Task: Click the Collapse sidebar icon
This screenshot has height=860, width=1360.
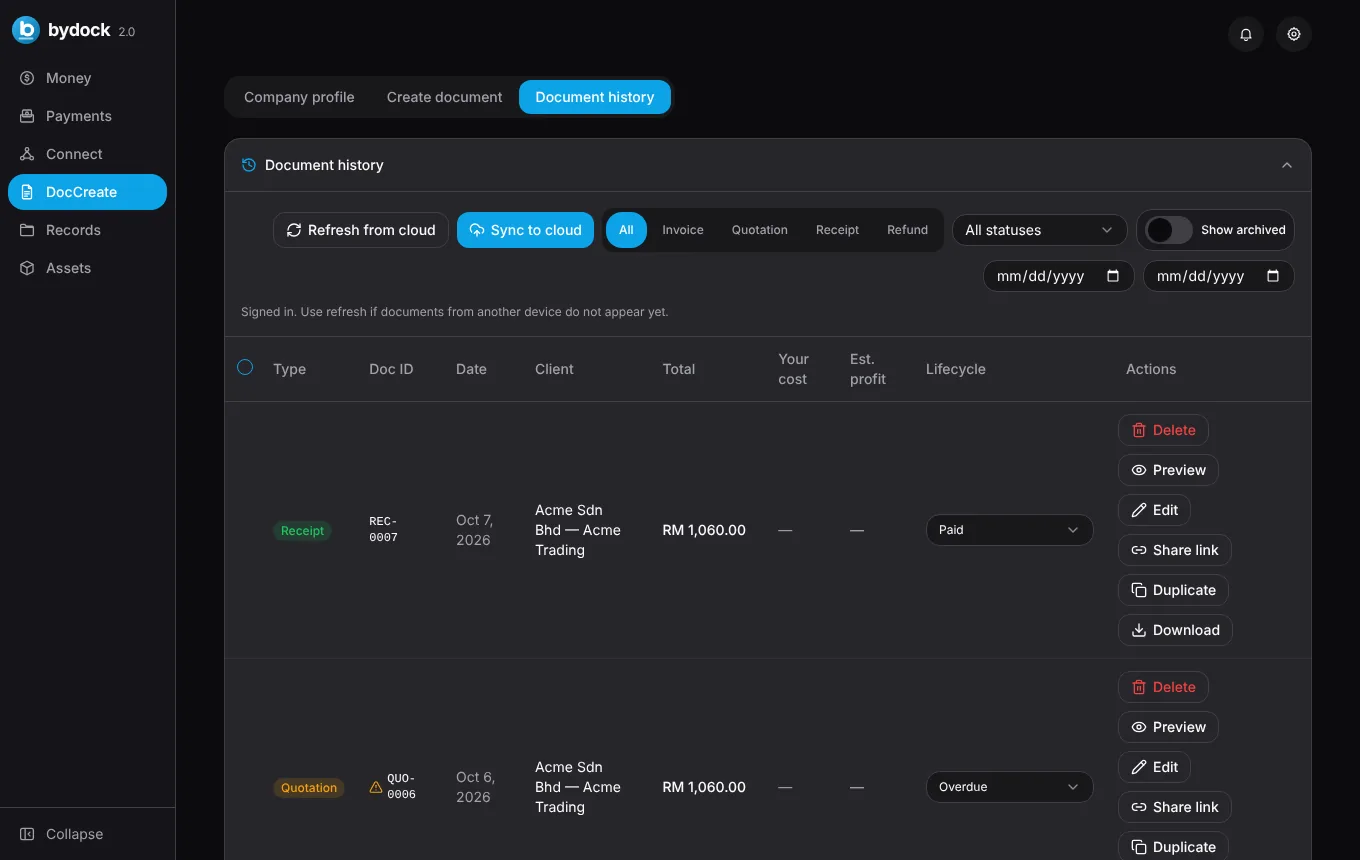Action: (27, 834)
